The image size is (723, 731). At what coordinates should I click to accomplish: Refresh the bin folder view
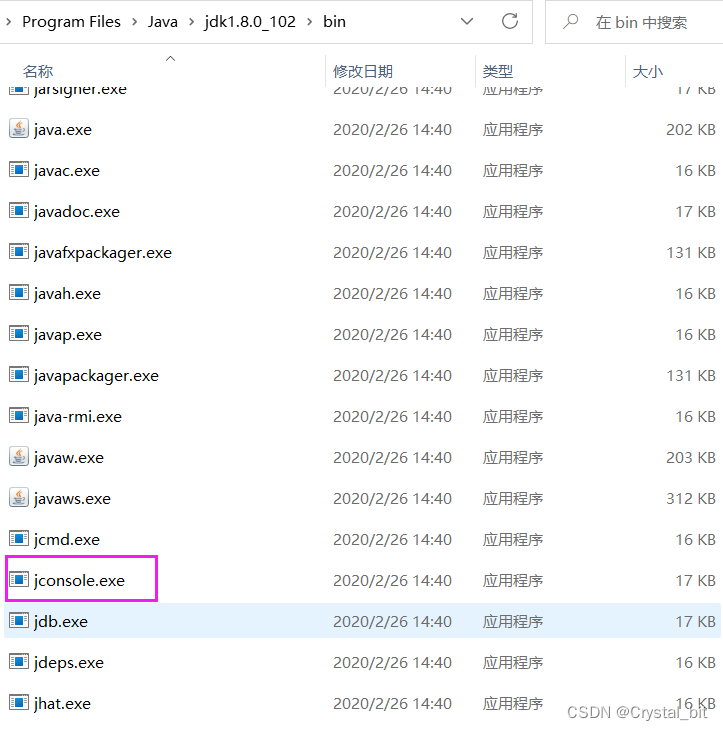pyautogui.click(x=510, y=21)
